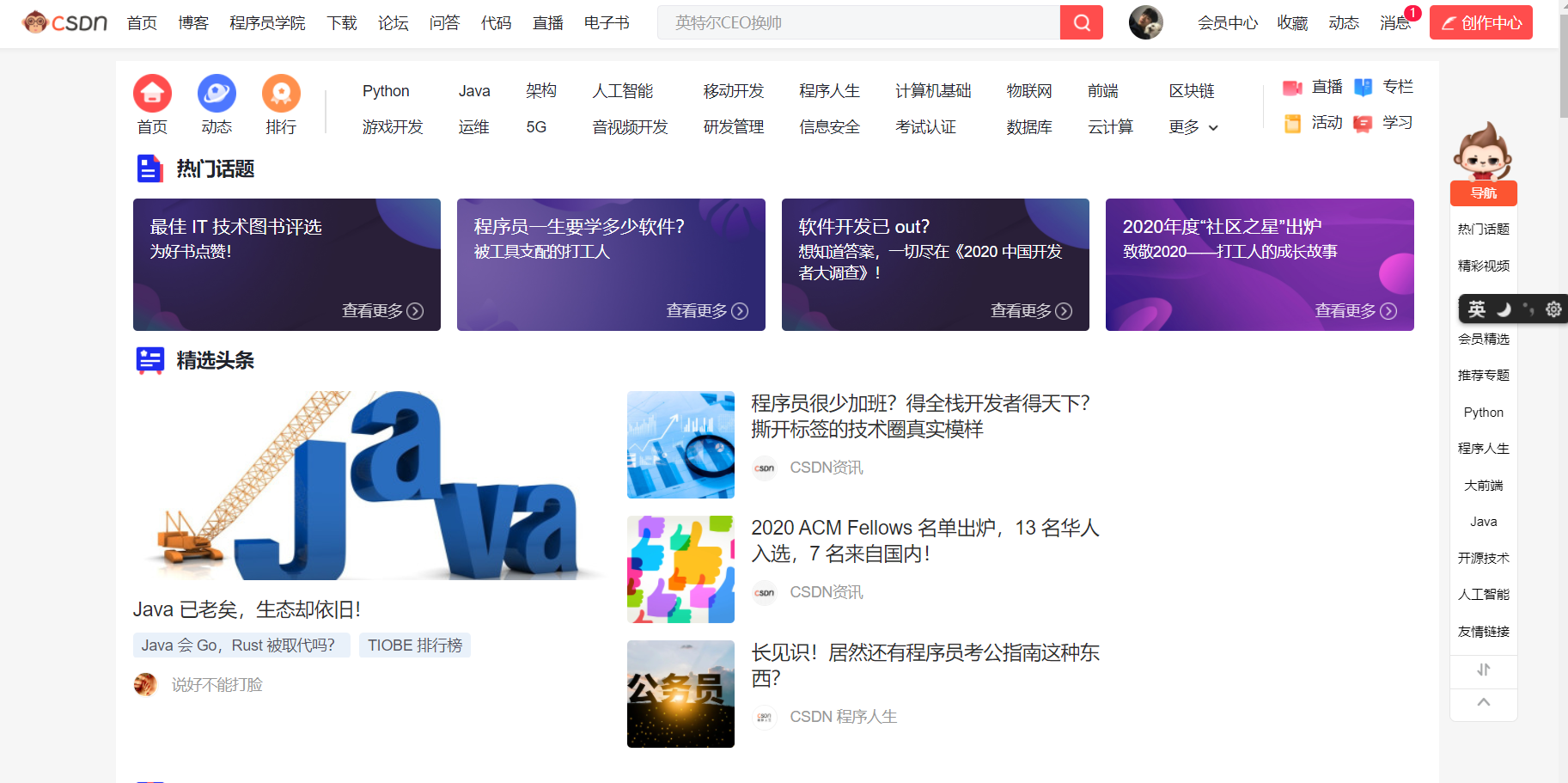Select the 区块链 category link
This screenshot has width=1568, height=783.
click(1192, 91)
